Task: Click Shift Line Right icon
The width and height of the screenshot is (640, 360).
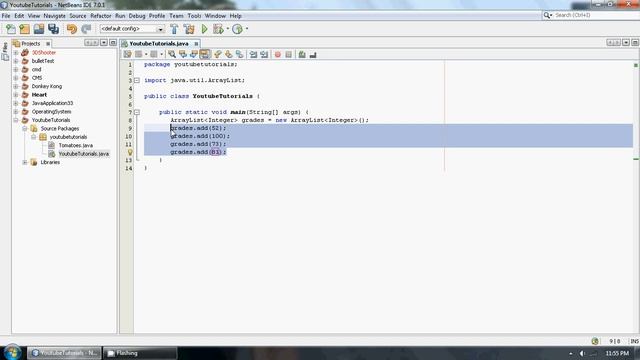Action: 264,54
